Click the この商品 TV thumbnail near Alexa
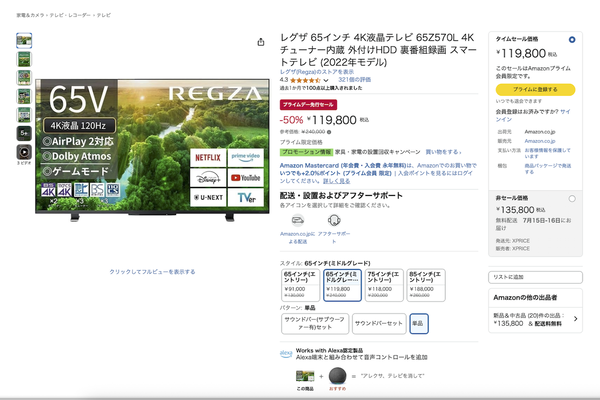 305,376
